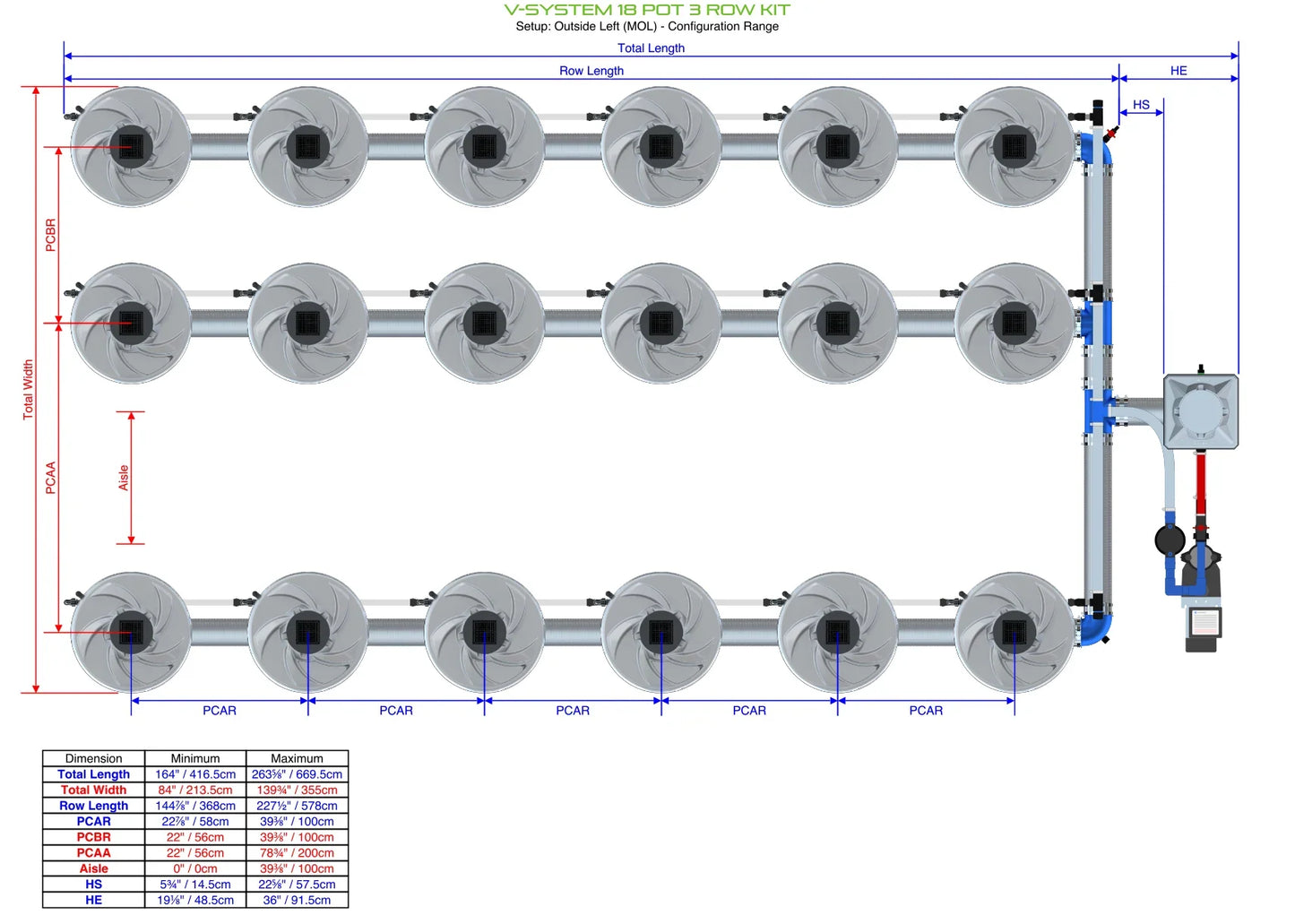
Task: Click the 22⅝" / 57.5cm table cell
Action: 297,885
